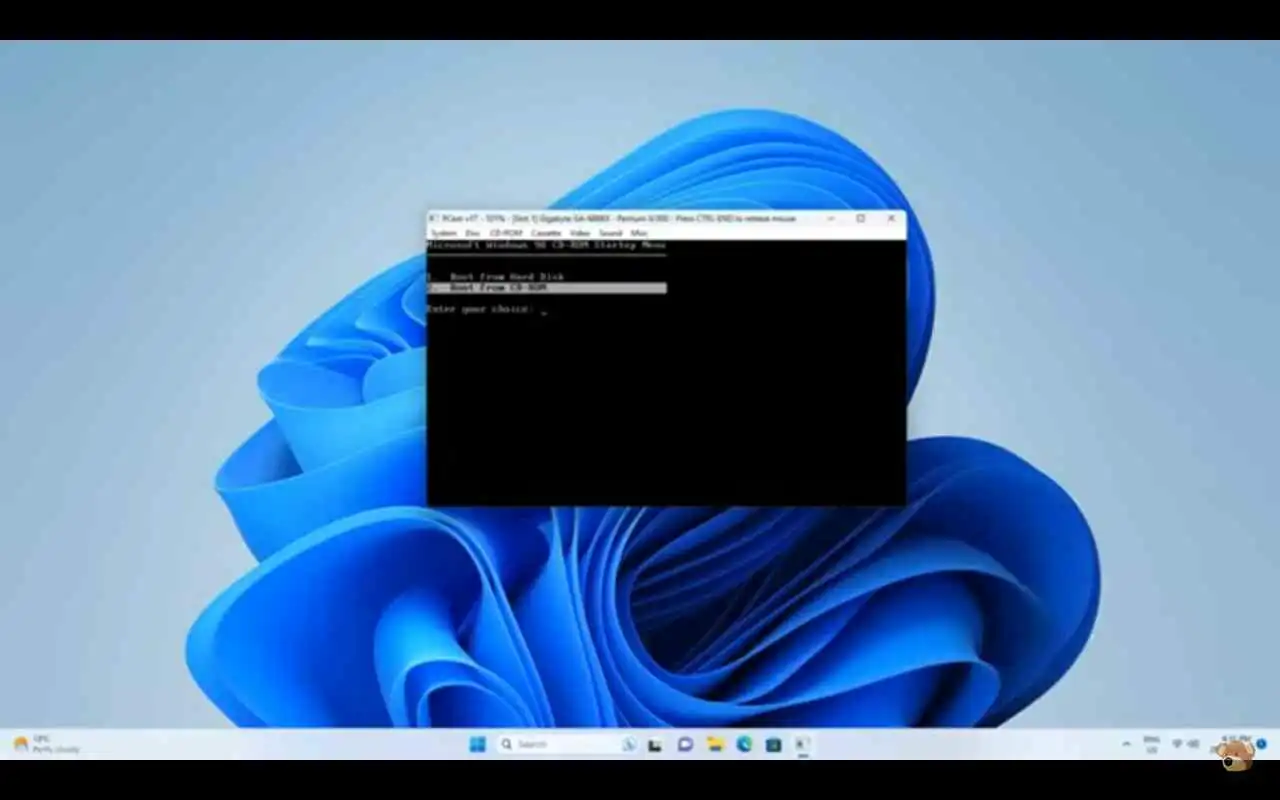
Task: Open the weather widget on the taskbar
Action: click(x=46, y=744)
